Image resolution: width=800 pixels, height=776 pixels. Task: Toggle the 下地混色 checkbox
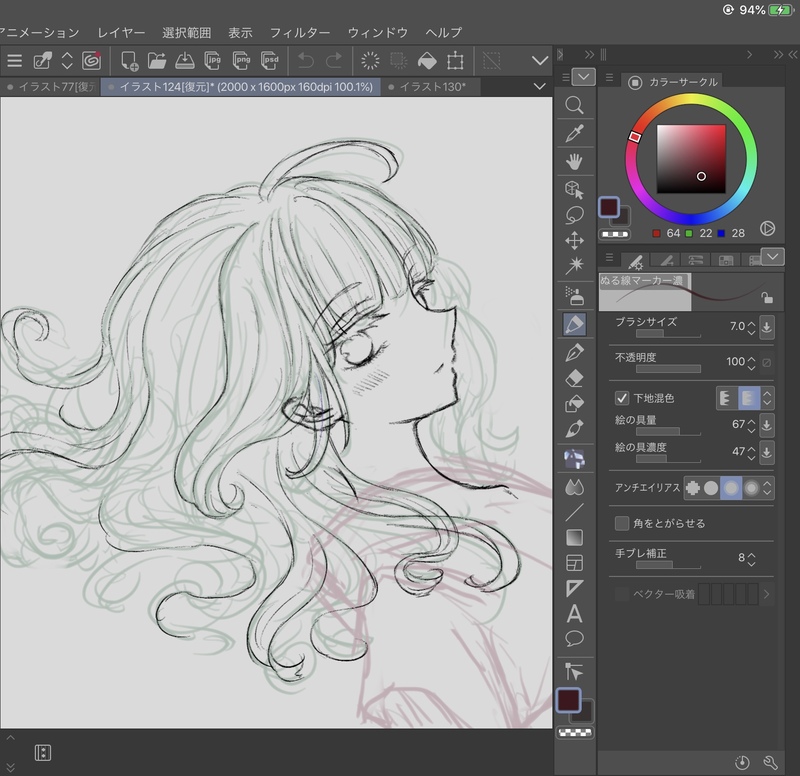(622, 398)
